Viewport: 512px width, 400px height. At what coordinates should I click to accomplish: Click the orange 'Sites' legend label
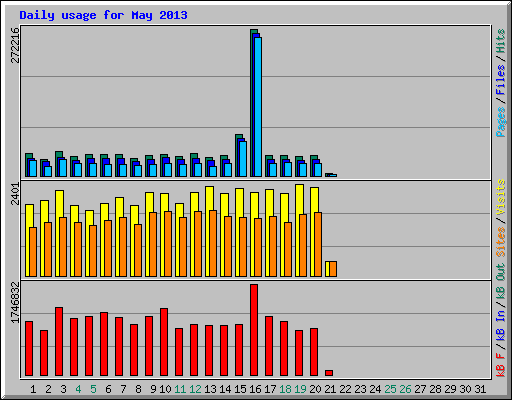[500, 242]
